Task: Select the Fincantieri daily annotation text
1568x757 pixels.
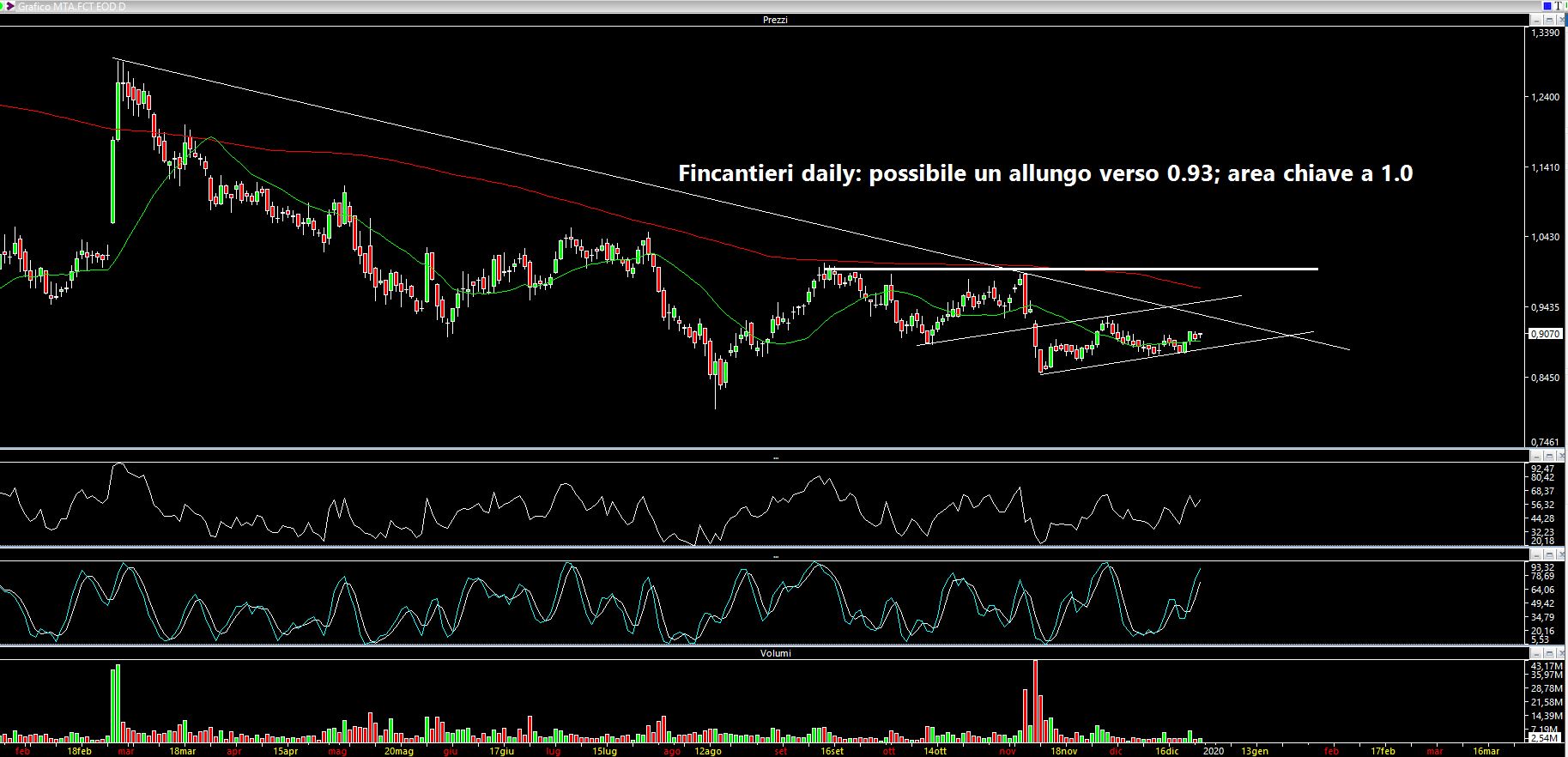Action: pos(1045,173)
